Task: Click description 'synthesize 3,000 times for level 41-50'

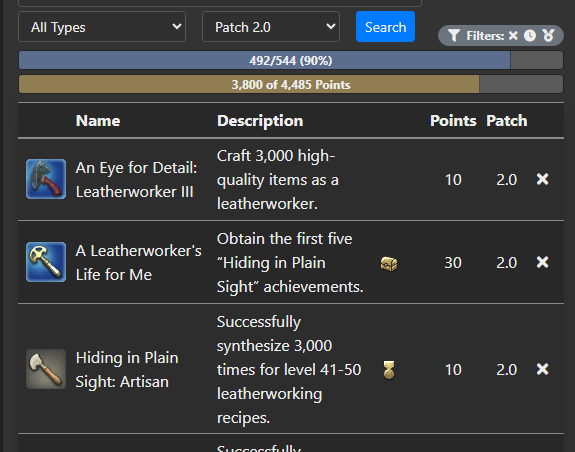Action: 289,370
